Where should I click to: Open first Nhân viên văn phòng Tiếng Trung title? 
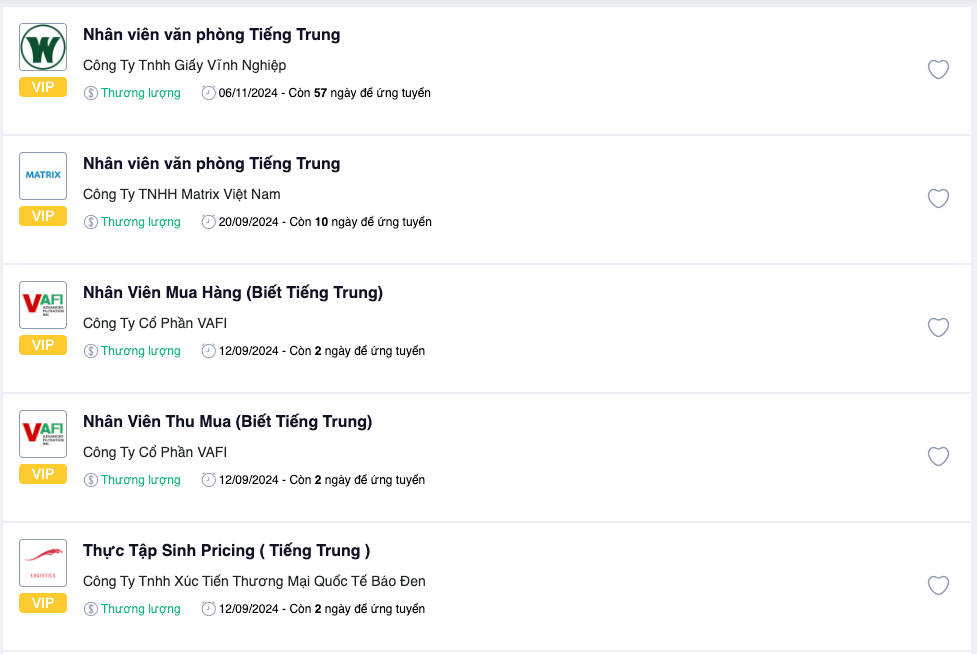(212, 35)
